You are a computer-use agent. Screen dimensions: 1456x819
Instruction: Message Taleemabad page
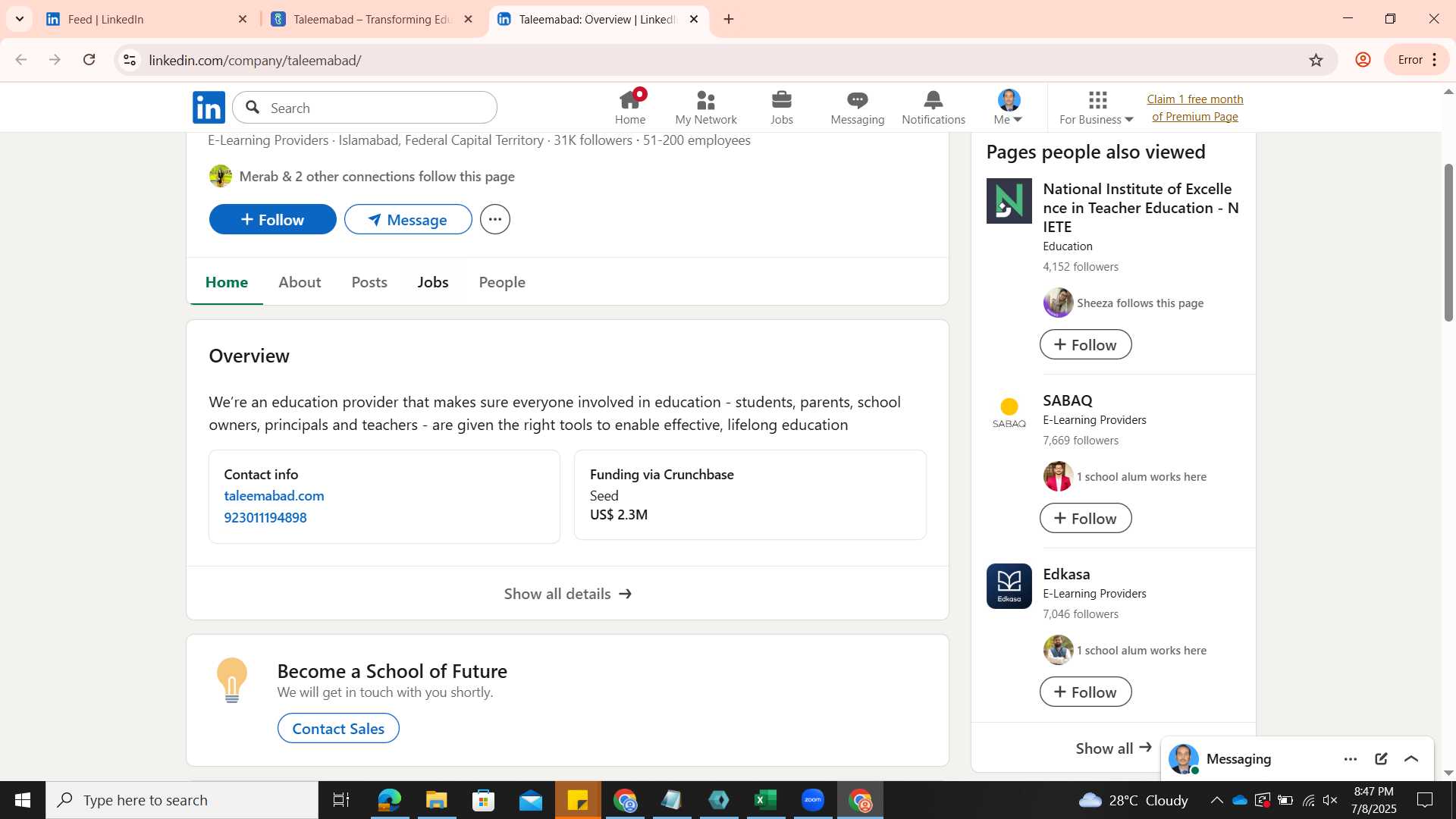(408, 219)
